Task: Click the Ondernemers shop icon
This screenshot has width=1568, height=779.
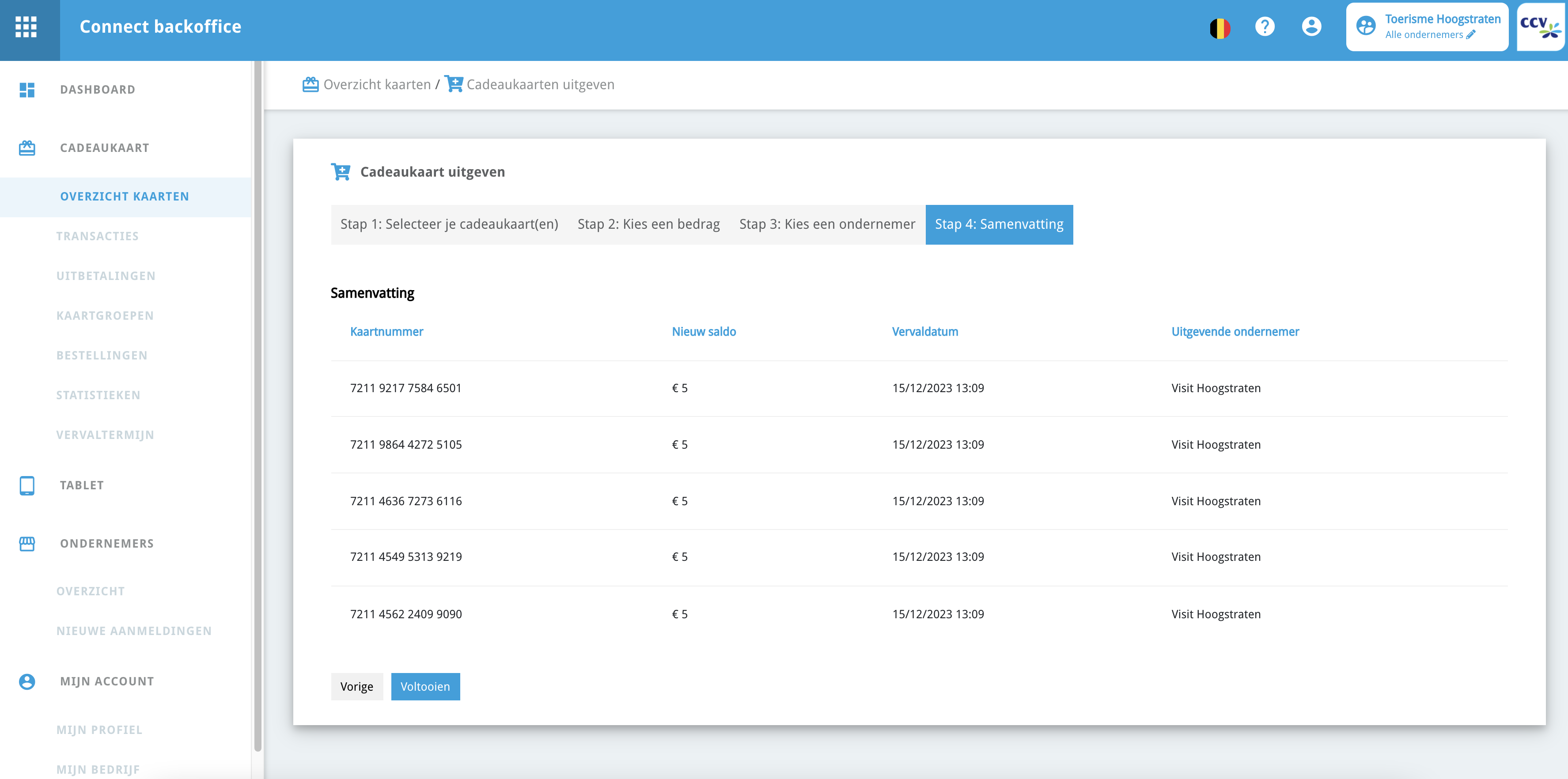Action: point(27,544)
